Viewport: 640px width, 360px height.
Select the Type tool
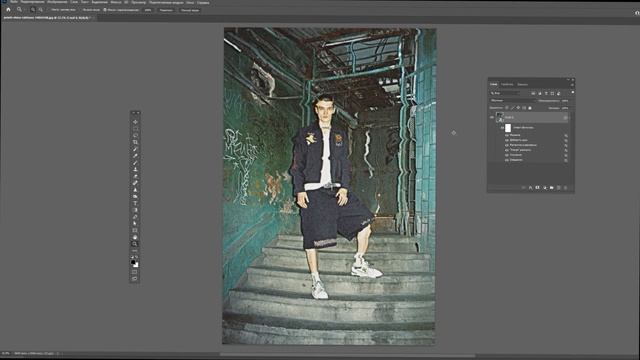[x=135, y=203]
